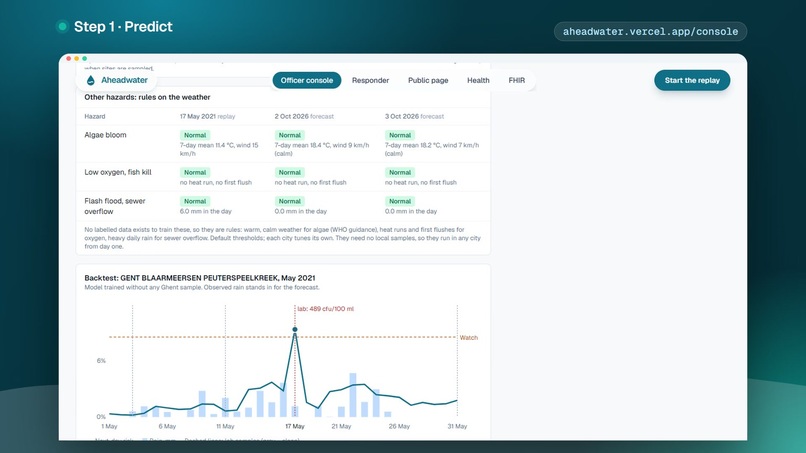Click the 1 May axis label on chart
This screenshot has height=453, width=806.
click(x=109, y=426)
